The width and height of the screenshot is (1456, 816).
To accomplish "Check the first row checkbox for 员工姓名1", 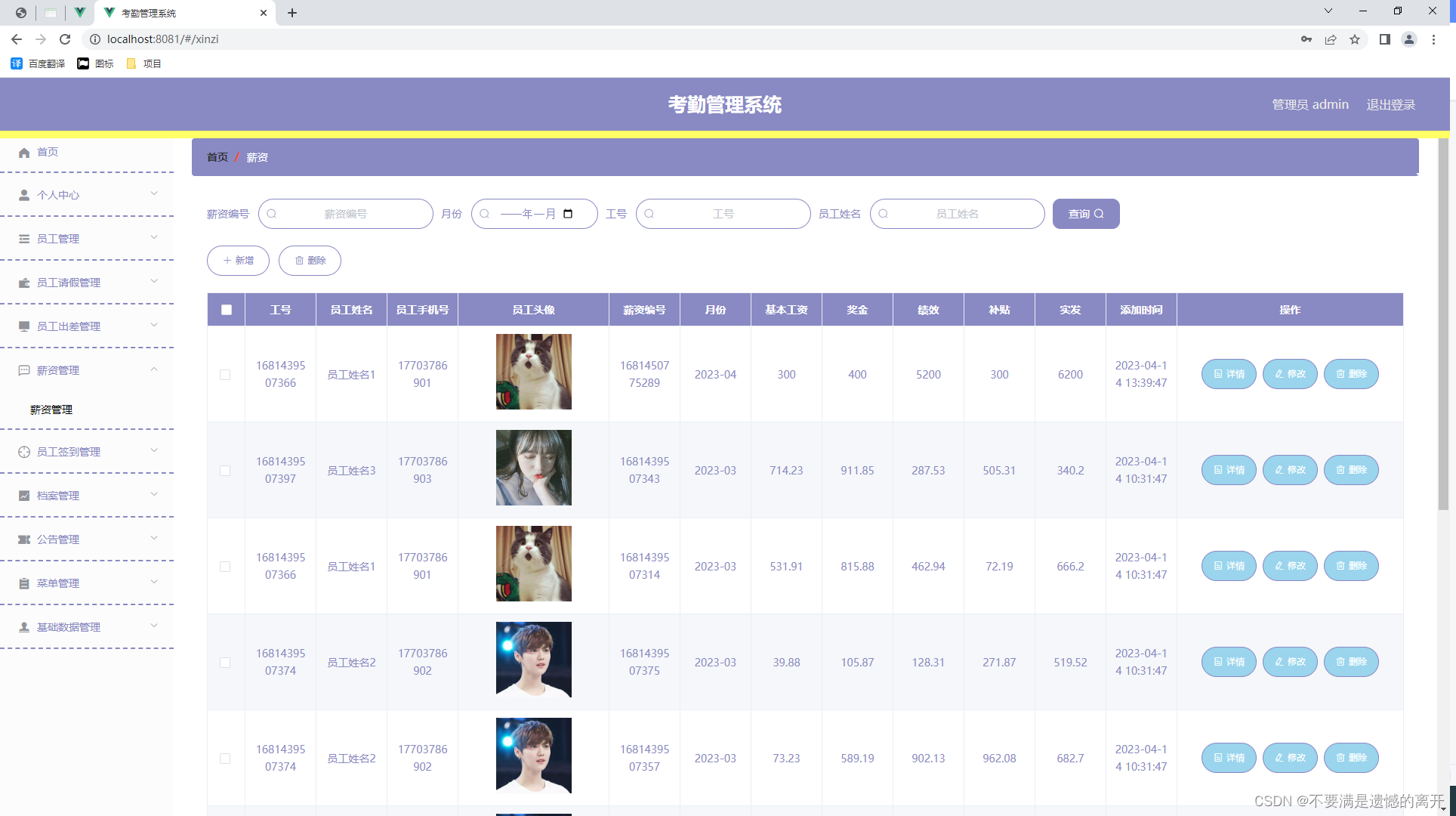I will (225, 375).
